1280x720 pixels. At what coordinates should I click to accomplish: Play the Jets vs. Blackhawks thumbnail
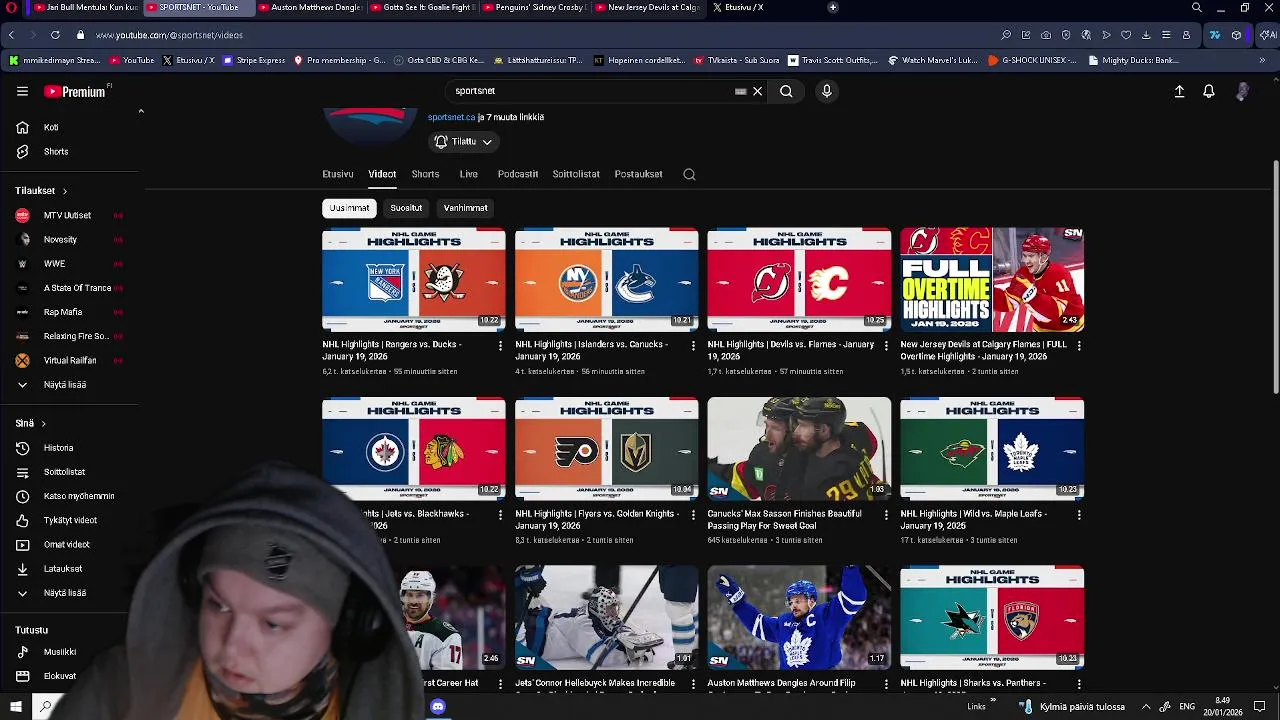tap(413, 449)
